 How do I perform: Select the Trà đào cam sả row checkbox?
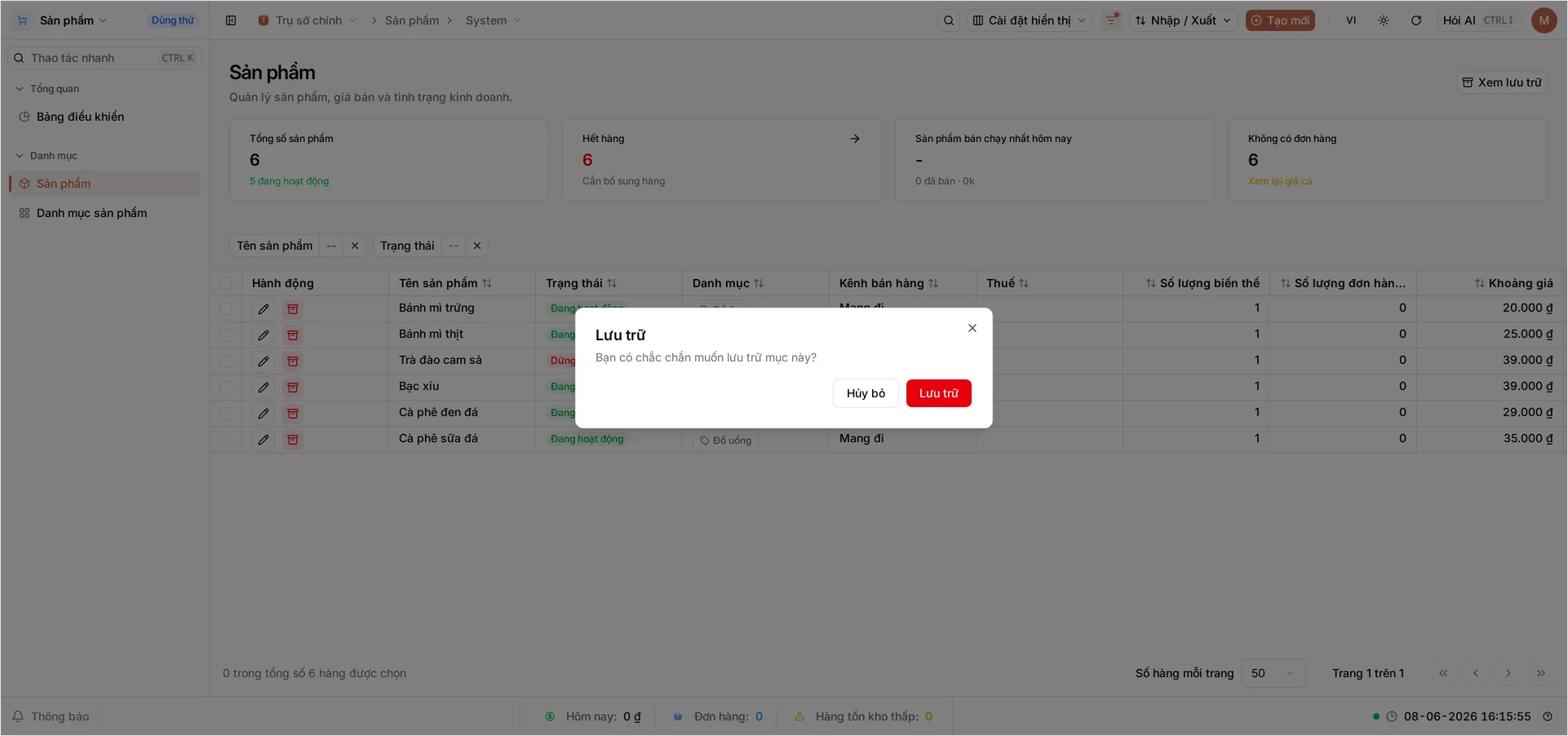point(226,361)
